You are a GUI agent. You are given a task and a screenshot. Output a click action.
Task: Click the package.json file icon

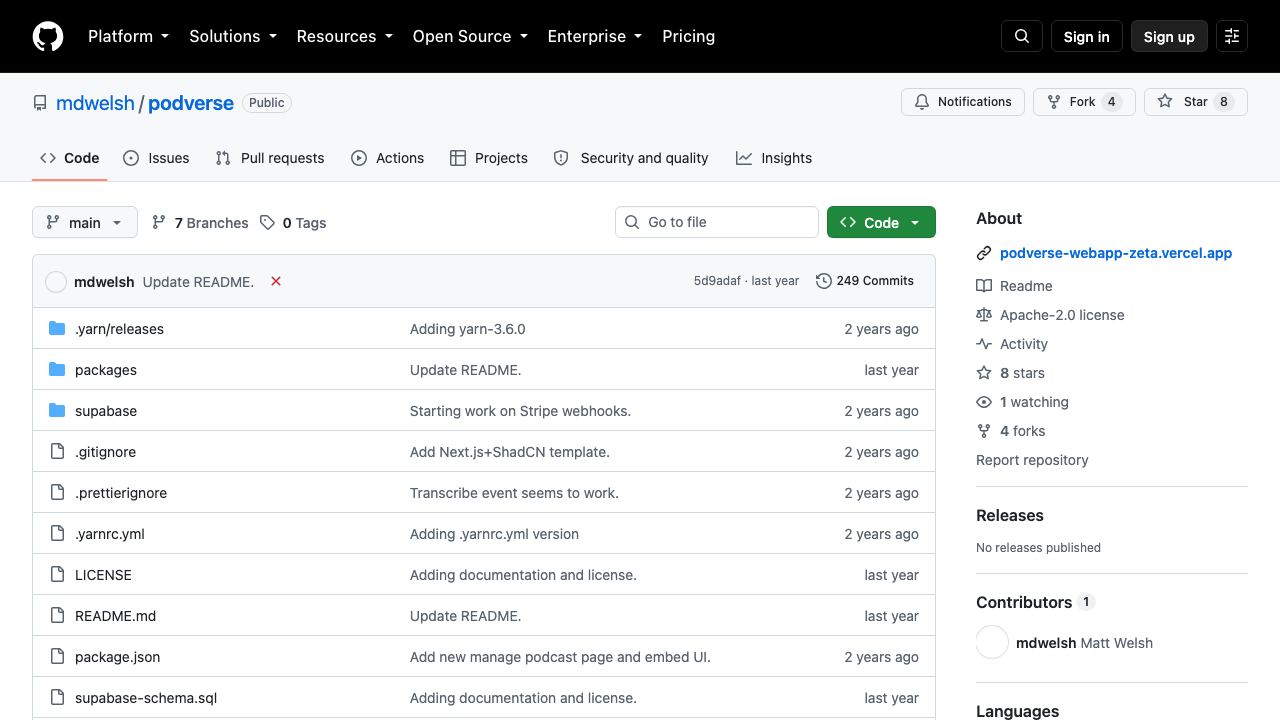pyautogui.click(x=57, y=657)
